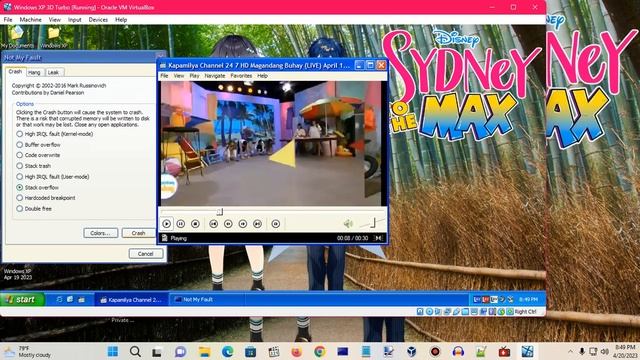
Task: Click the increase speed (forward) control
Action: tap(243, 224)
